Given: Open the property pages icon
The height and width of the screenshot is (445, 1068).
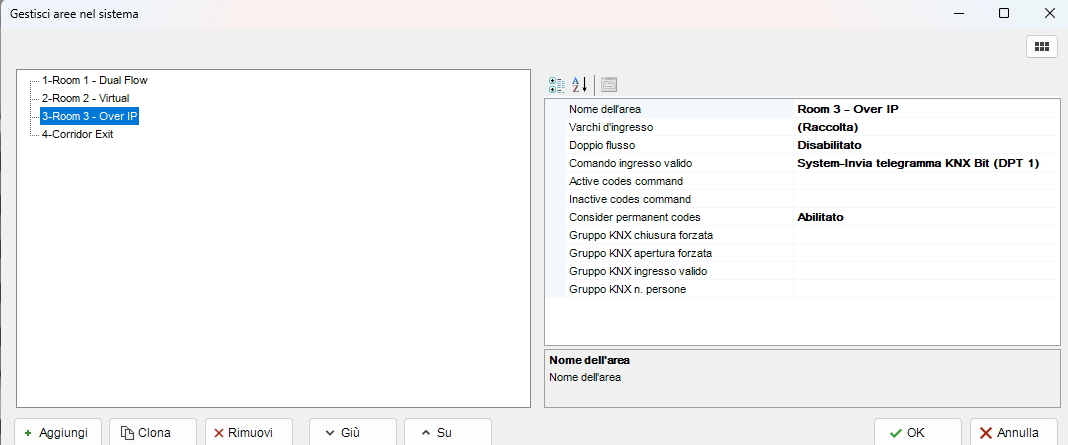Looking at the screenshot, I should pyautogui.click(x=609, y=85).
